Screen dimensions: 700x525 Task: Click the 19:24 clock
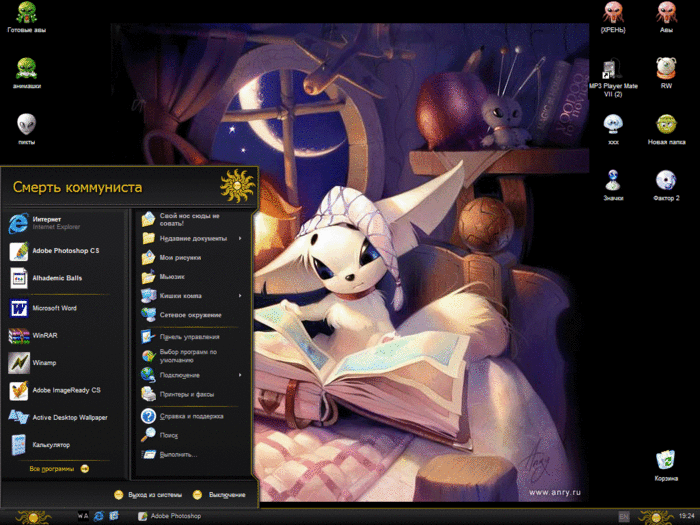pyautogui.click(x=687, y=516)
